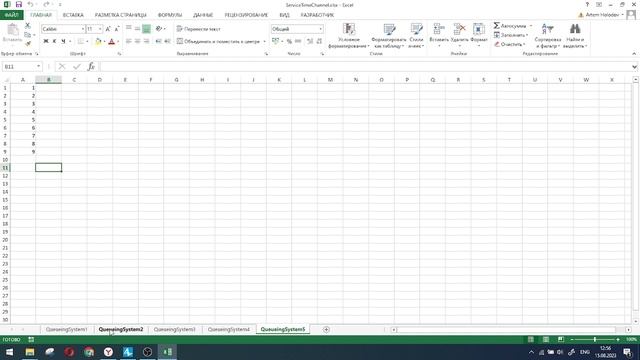Open Cell Styles (Стили ячеек)
The height and width of the screenshot is (360, 640).
click(x=416, y=36)
